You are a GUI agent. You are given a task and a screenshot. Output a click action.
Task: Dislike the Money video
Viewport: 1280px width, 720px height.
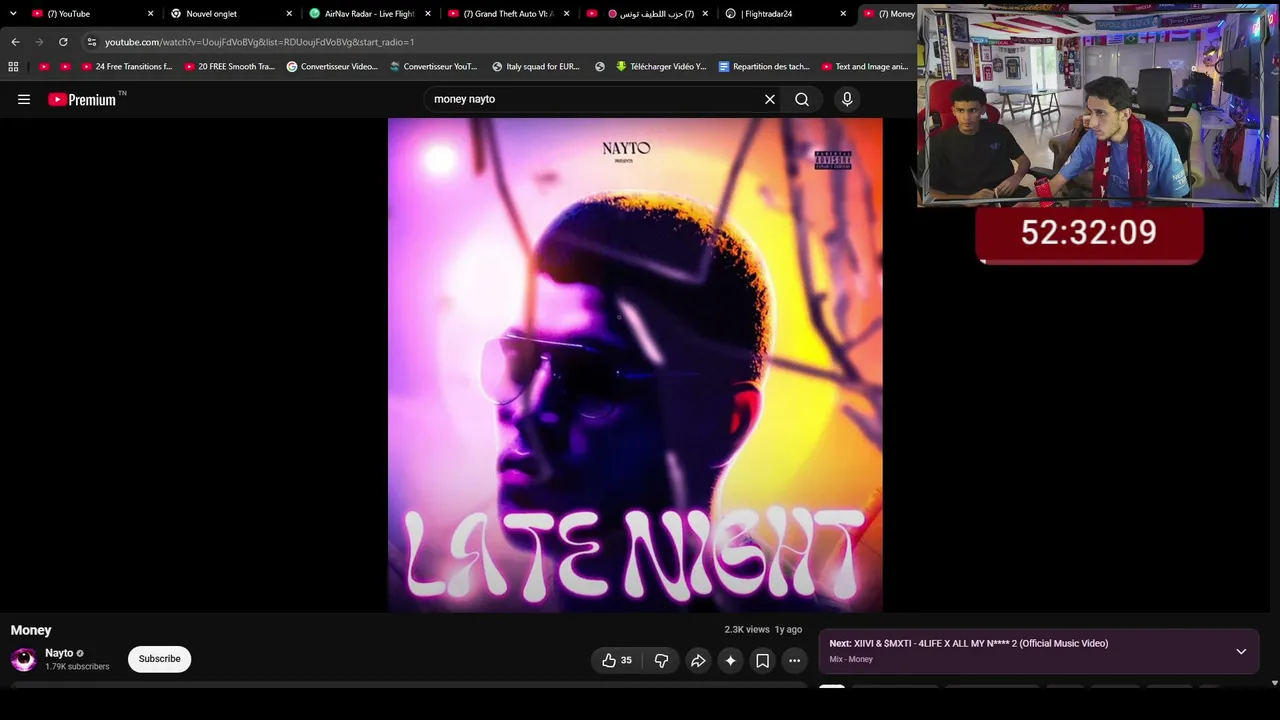coord(661,660)
